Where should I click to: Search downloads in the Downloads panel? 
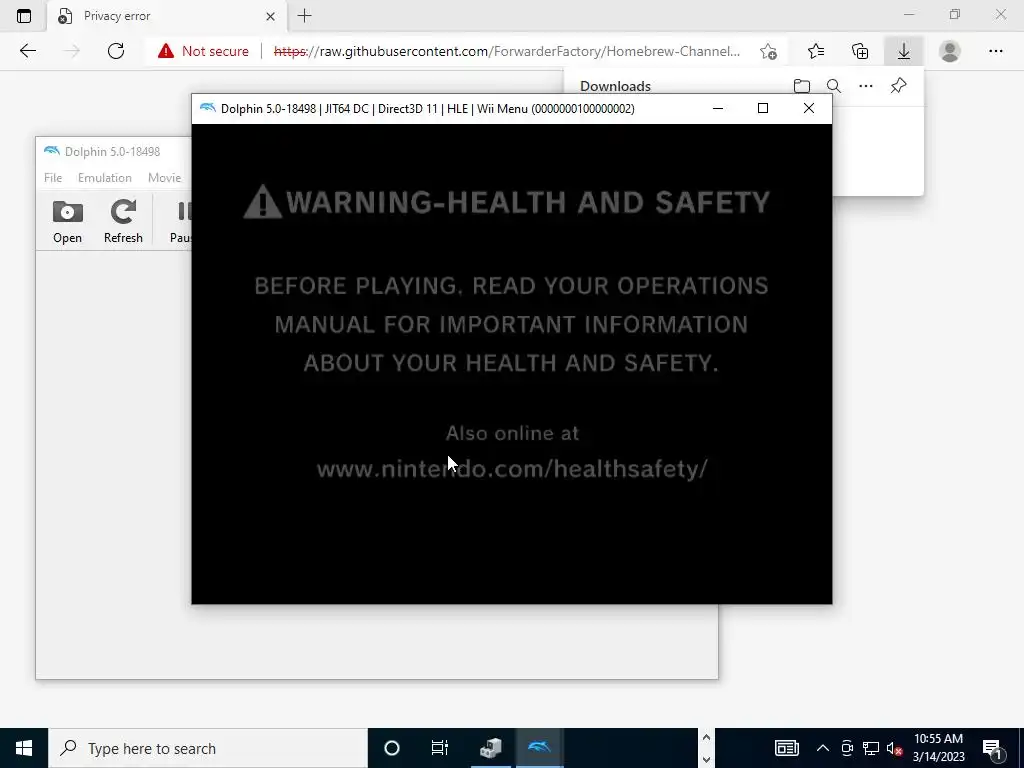point(833,86)
